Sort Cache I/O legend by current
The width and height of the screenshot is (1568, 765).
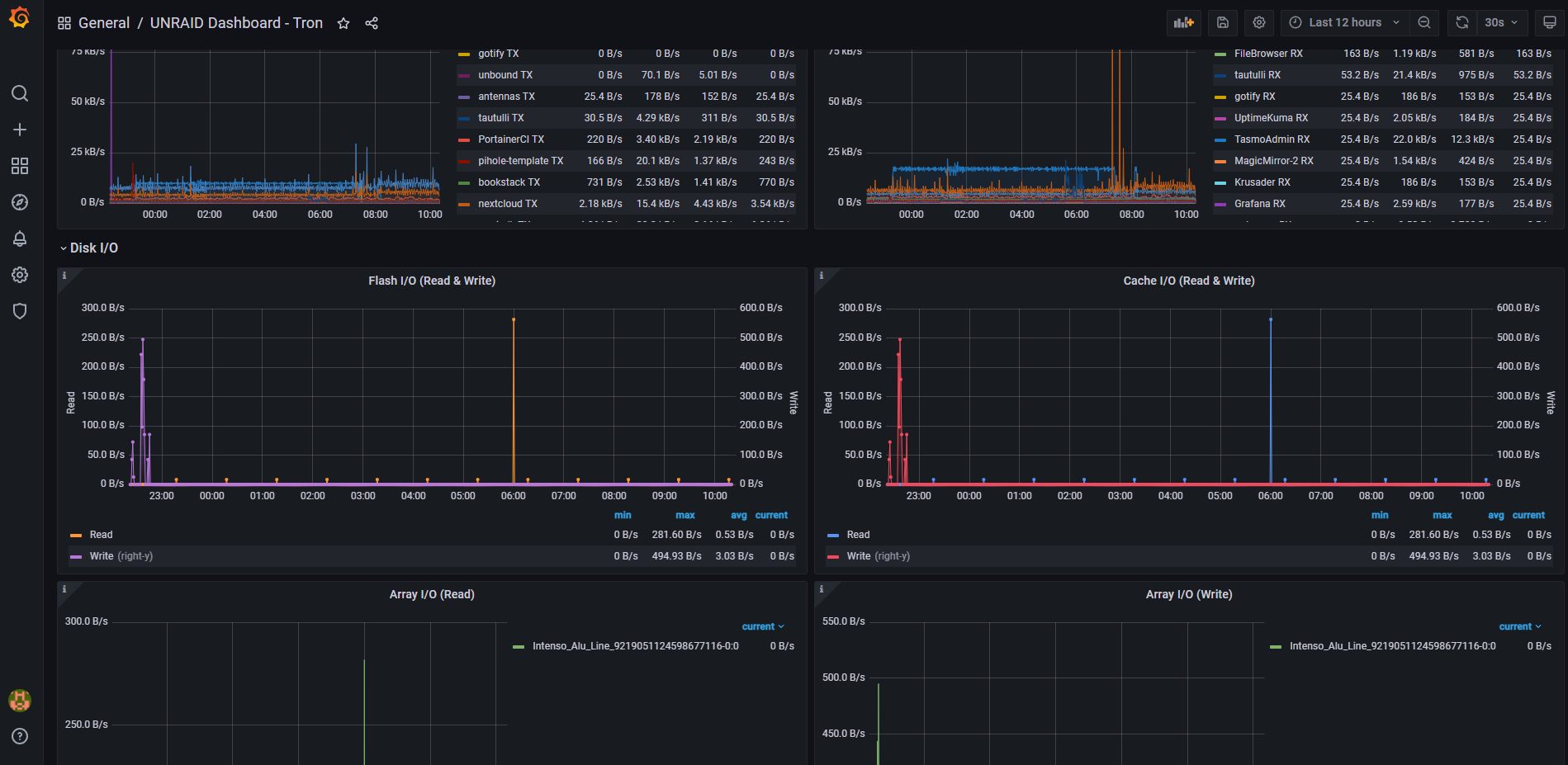tap(1528, 515)
